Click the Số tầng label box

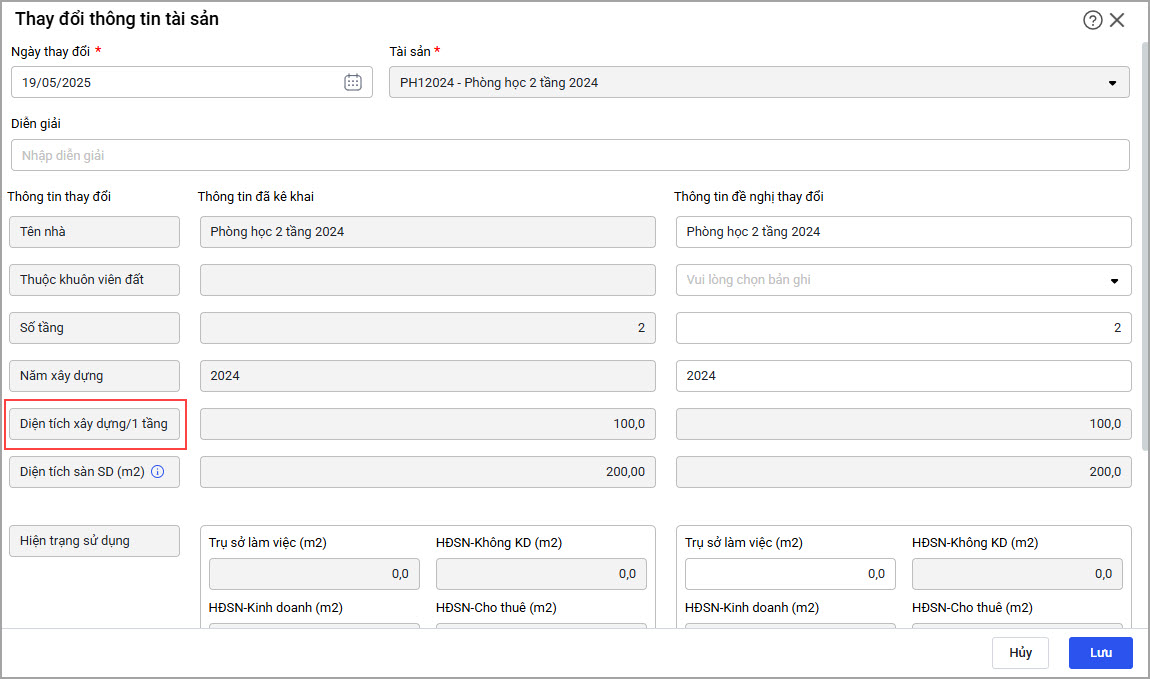94,328
